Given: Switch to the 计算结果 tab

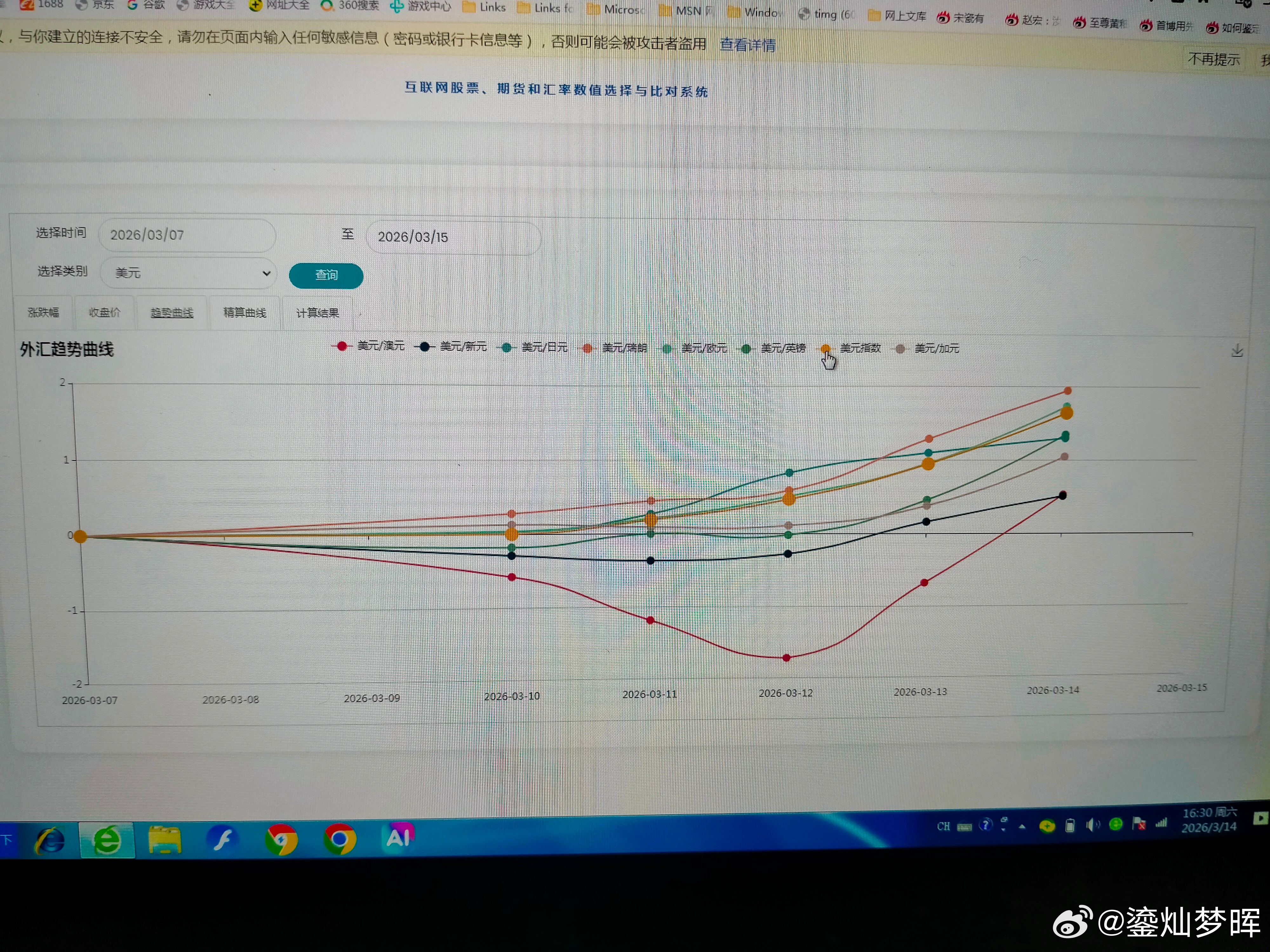Looking at the screenshot, I should click(317, 313).
